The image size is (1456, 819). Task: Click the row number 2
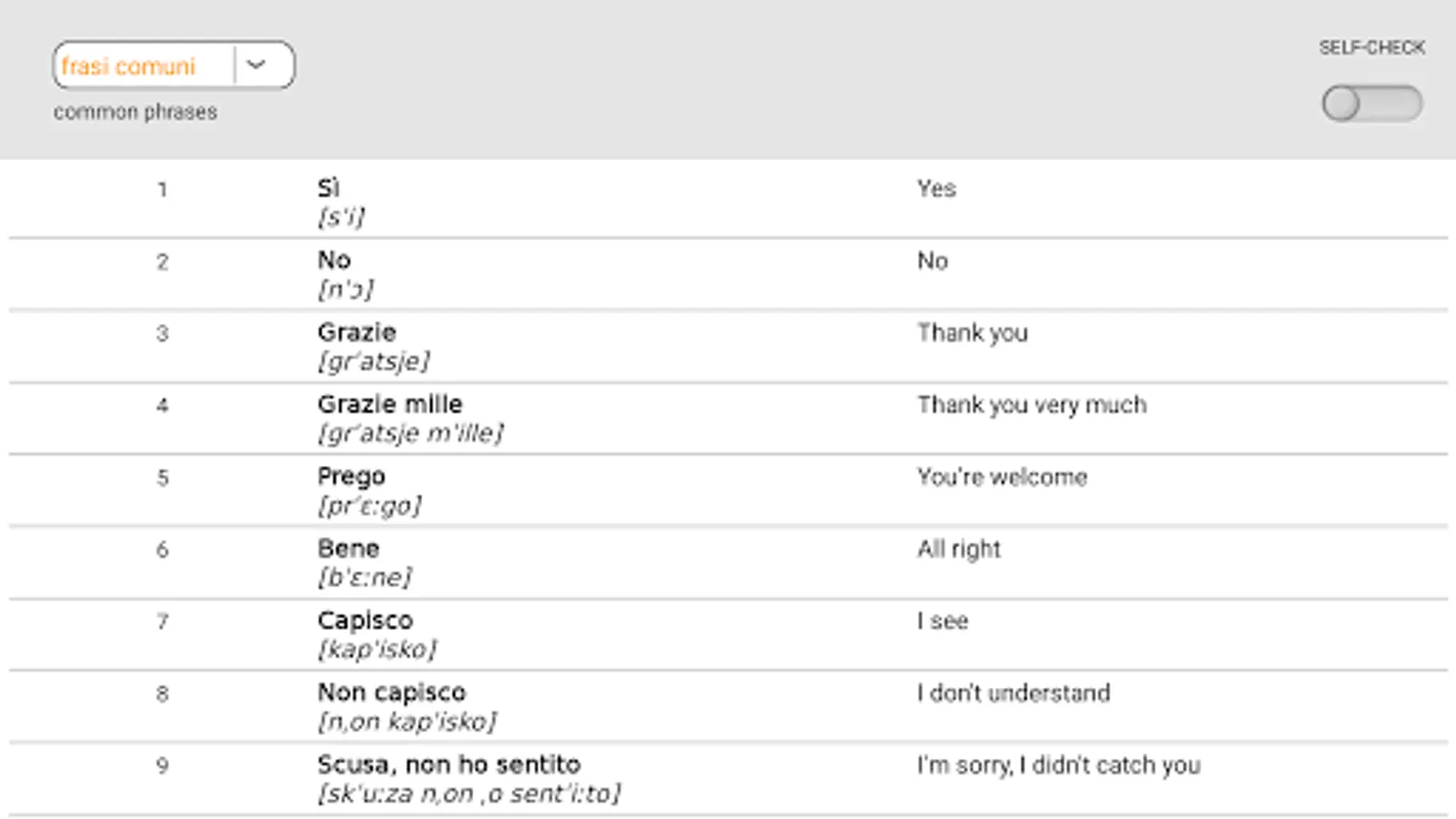coord(162,262)
